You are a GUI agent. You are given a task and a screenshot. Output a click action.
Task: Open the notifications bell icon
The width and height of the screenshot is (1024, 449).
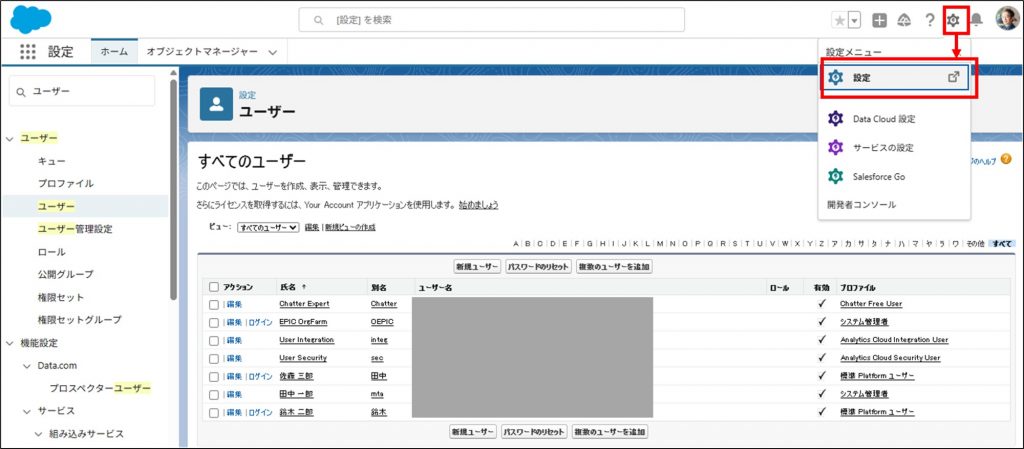977,20
